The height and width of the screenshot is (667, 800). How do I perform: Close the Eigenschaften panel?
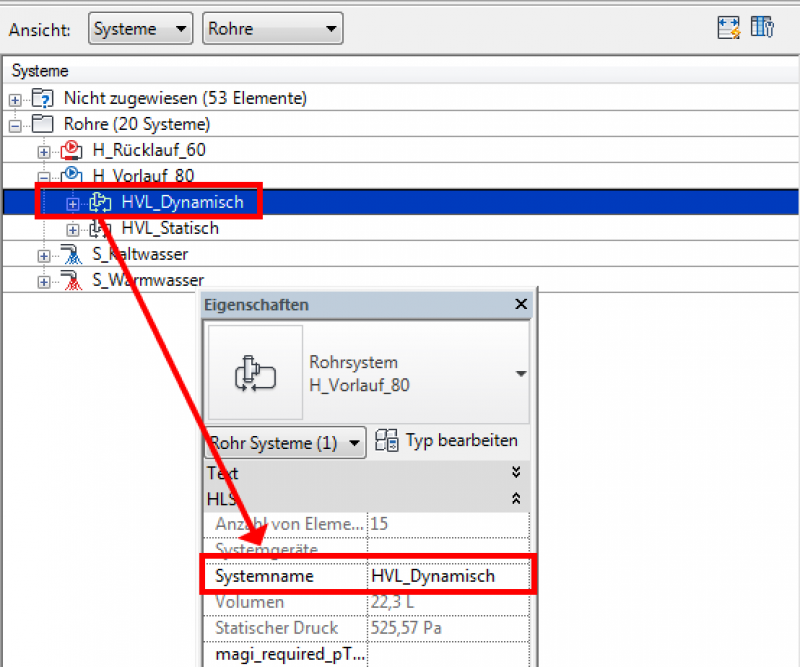520,304
